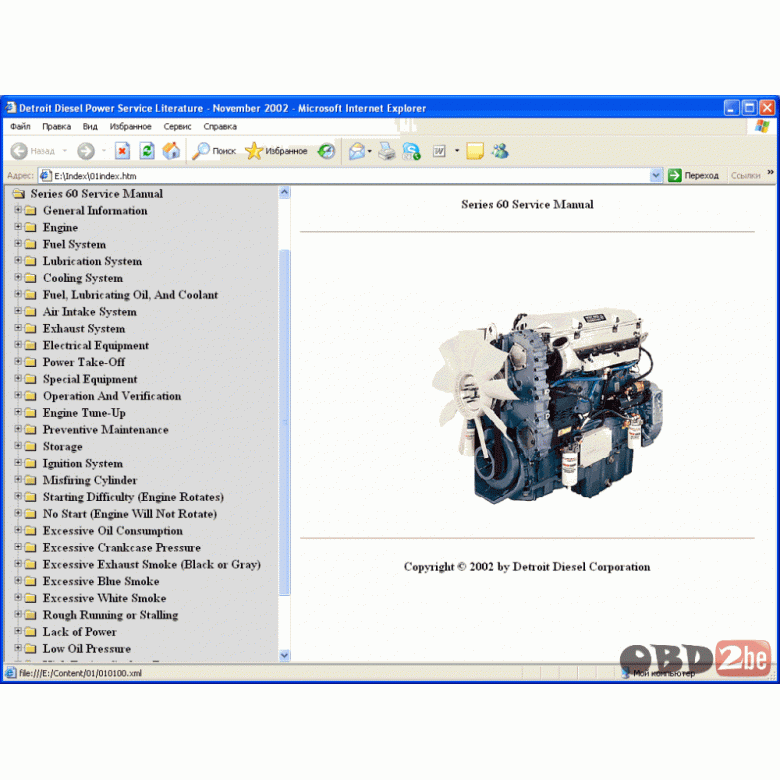Open the Справка menu
780x780 pixels.
(x=220, y=126)
